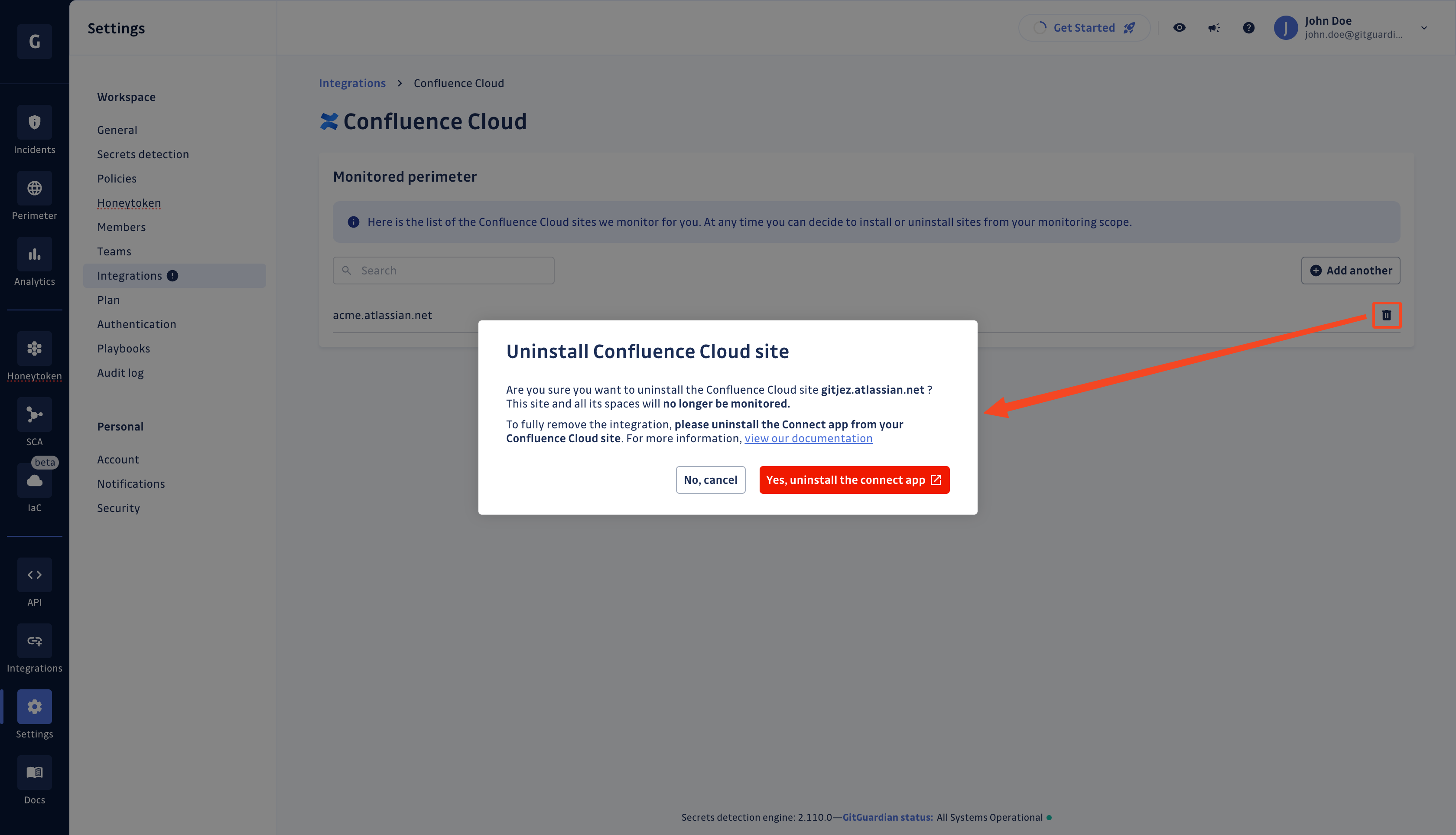Open Playbooks settings
Viewport: 1456px width, 835px height.
pos(123,349)
